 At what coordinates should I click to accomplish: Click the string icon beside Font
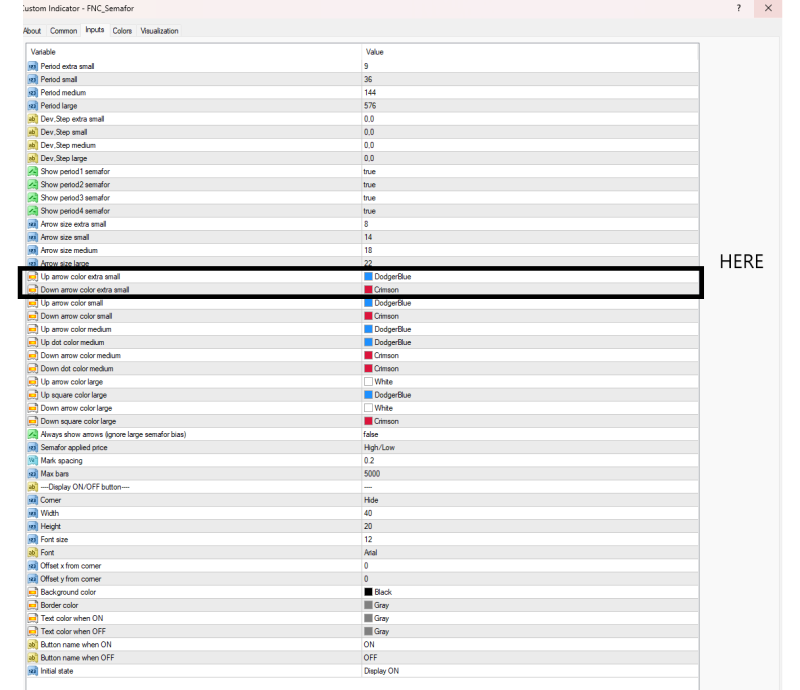pos(33,553)
